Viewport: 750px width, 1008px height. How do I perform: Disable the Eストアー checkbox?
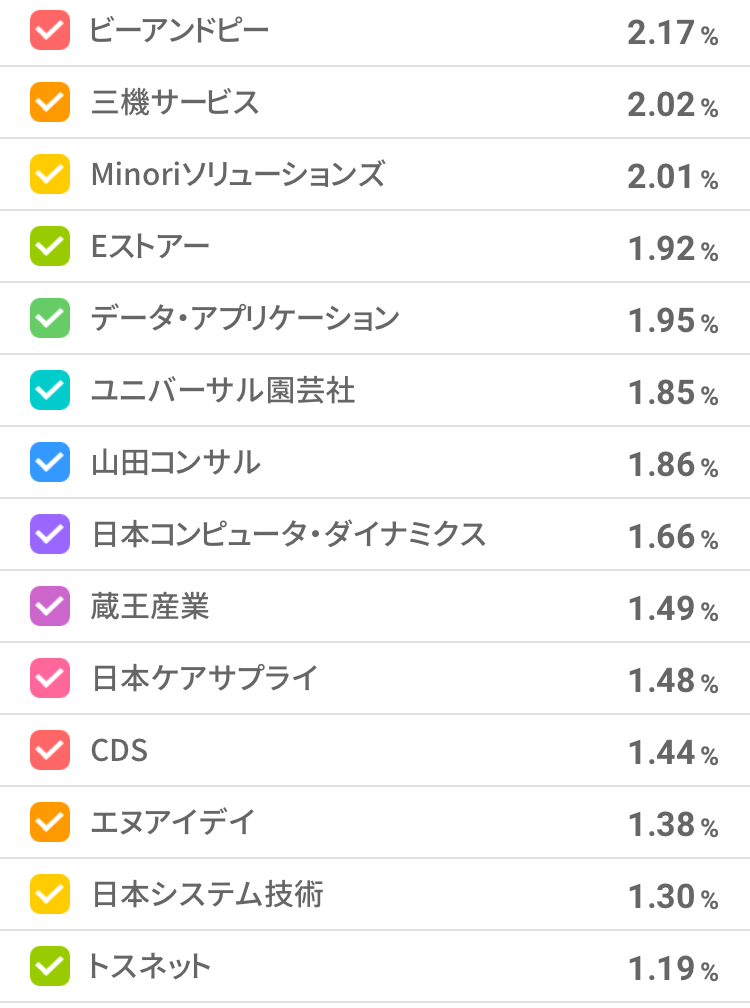[x=50, y=246]
